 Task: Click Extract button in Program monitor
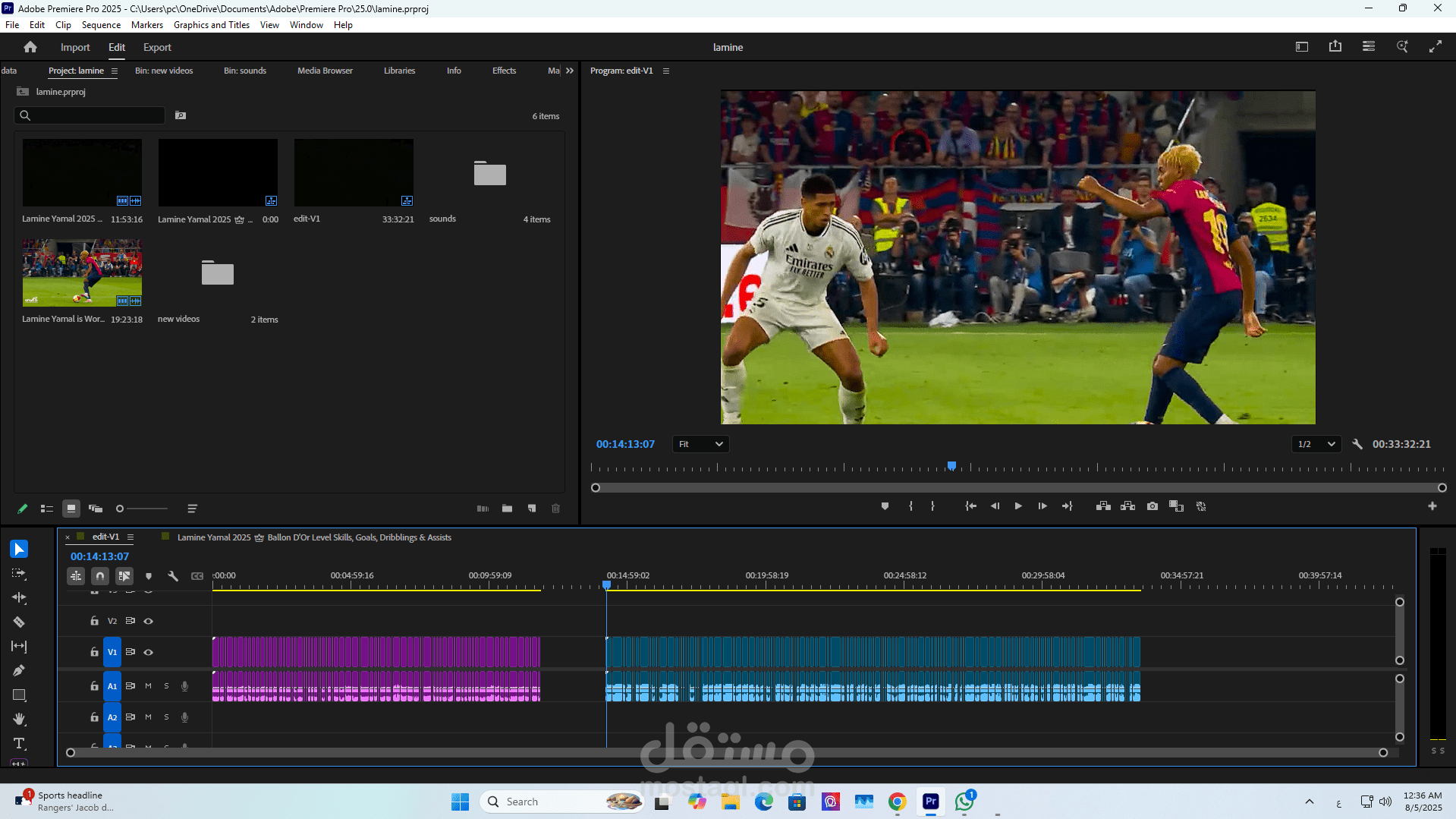point(1128,506)
